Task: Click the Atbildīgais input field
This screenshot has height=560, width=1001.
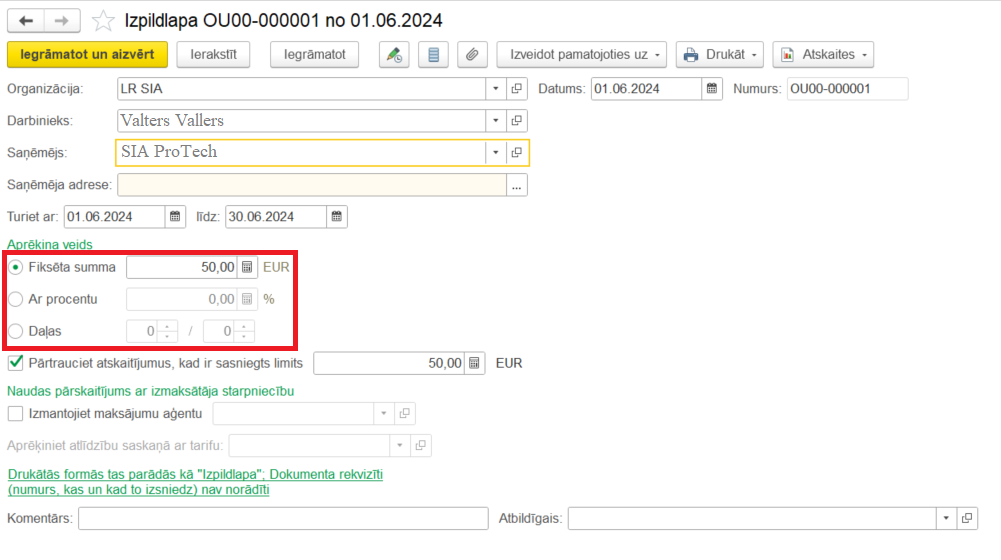Action: coord(752,518)
